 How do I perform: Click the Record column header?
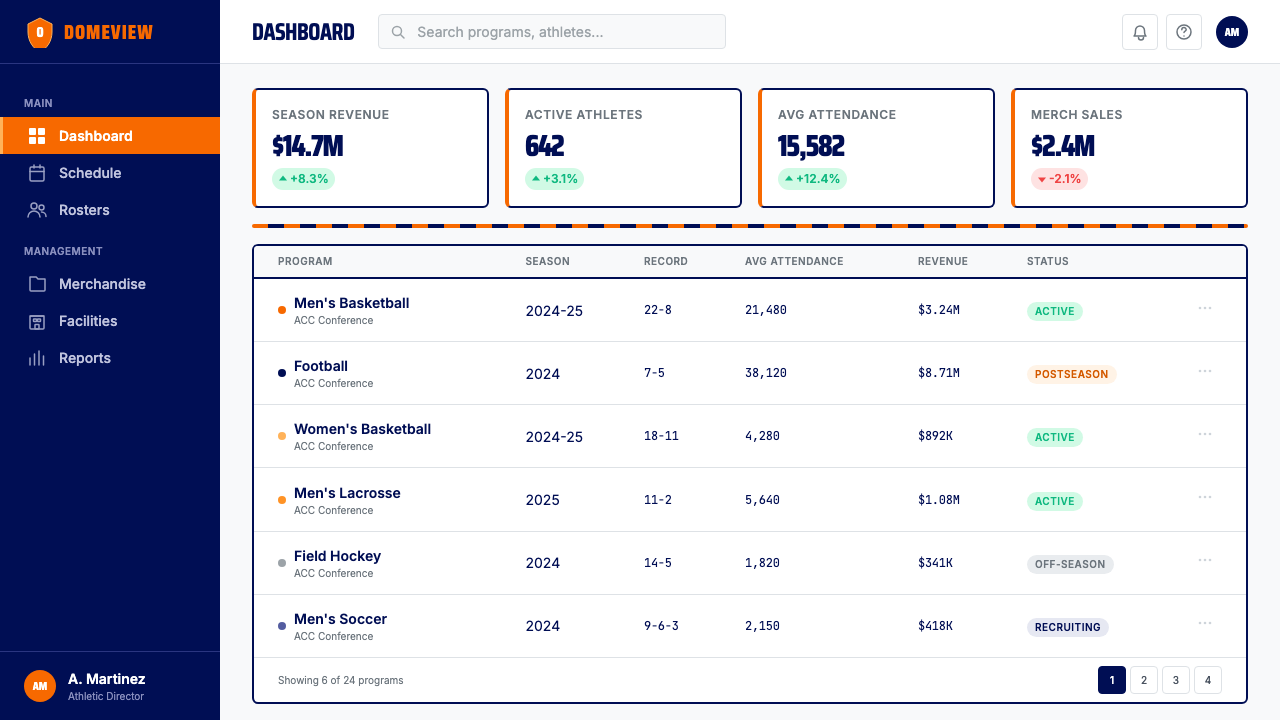[x=666, y=261]
